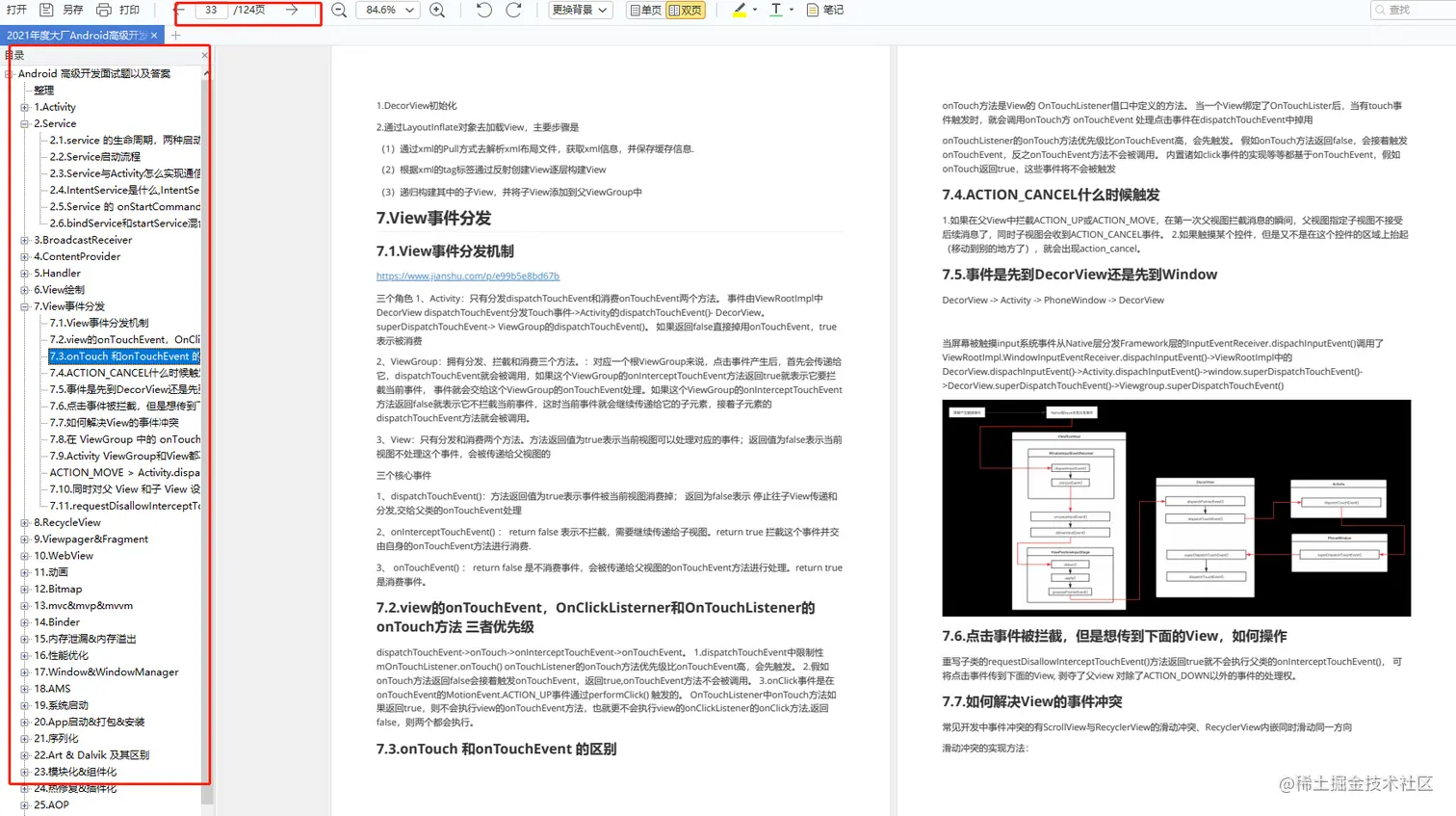This screenshot has height=816, width=1456.
Task: Open 12.Bitmap in the outline
Action: [x=58, y=589]
